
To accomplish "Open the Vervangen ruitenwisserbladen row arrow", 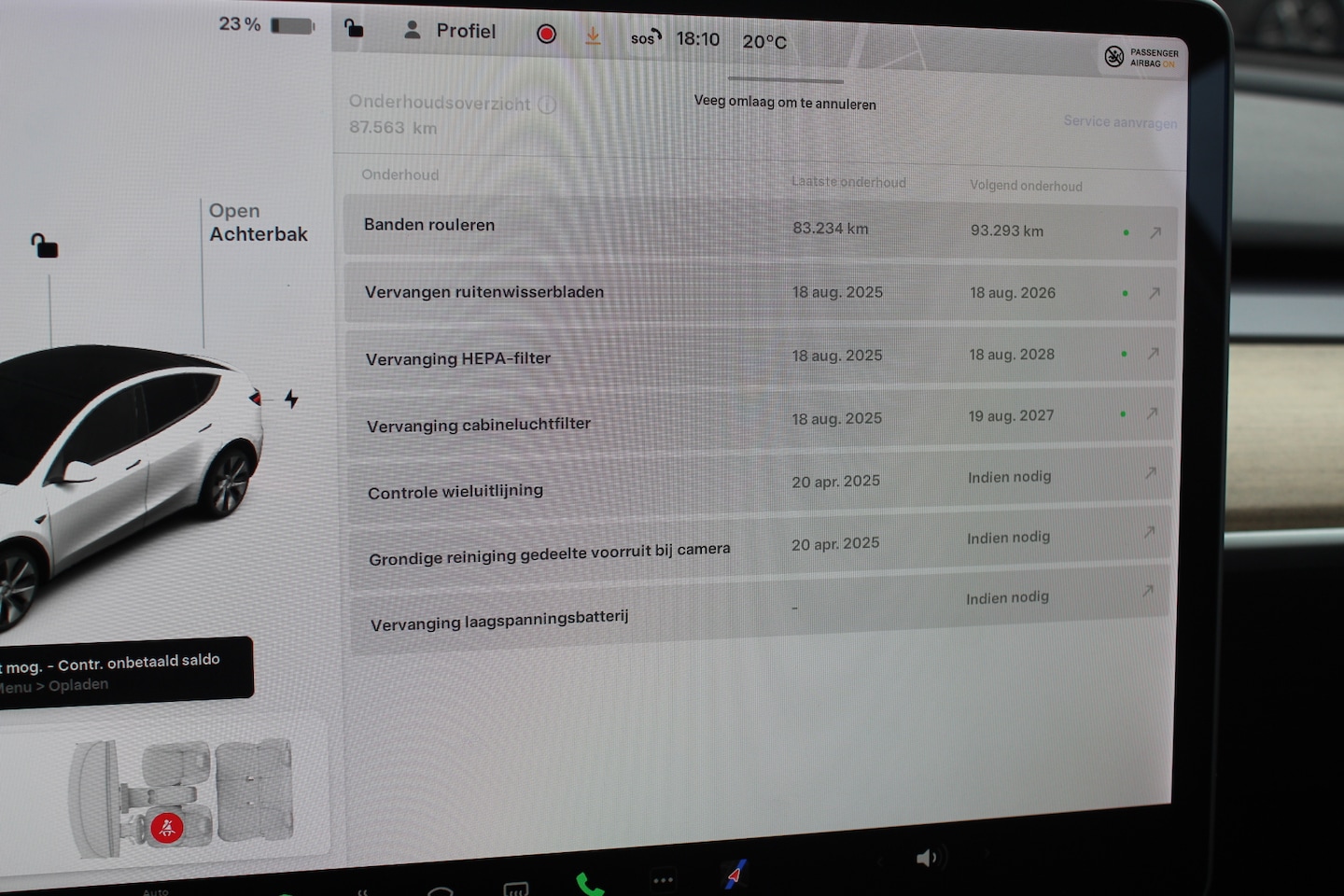I will click(1155, 293).
